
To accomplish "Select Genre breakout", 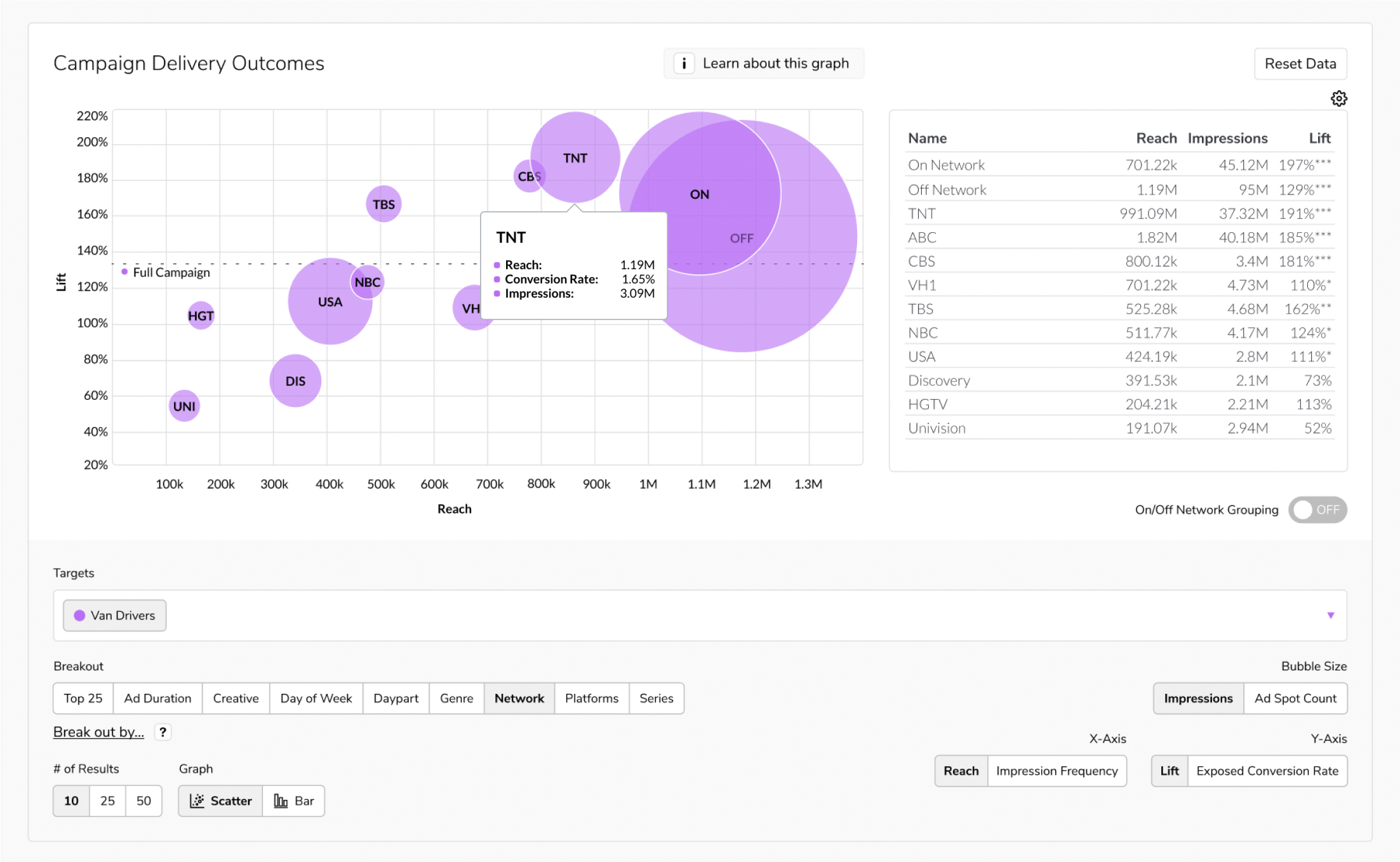I will click(457, 698).
